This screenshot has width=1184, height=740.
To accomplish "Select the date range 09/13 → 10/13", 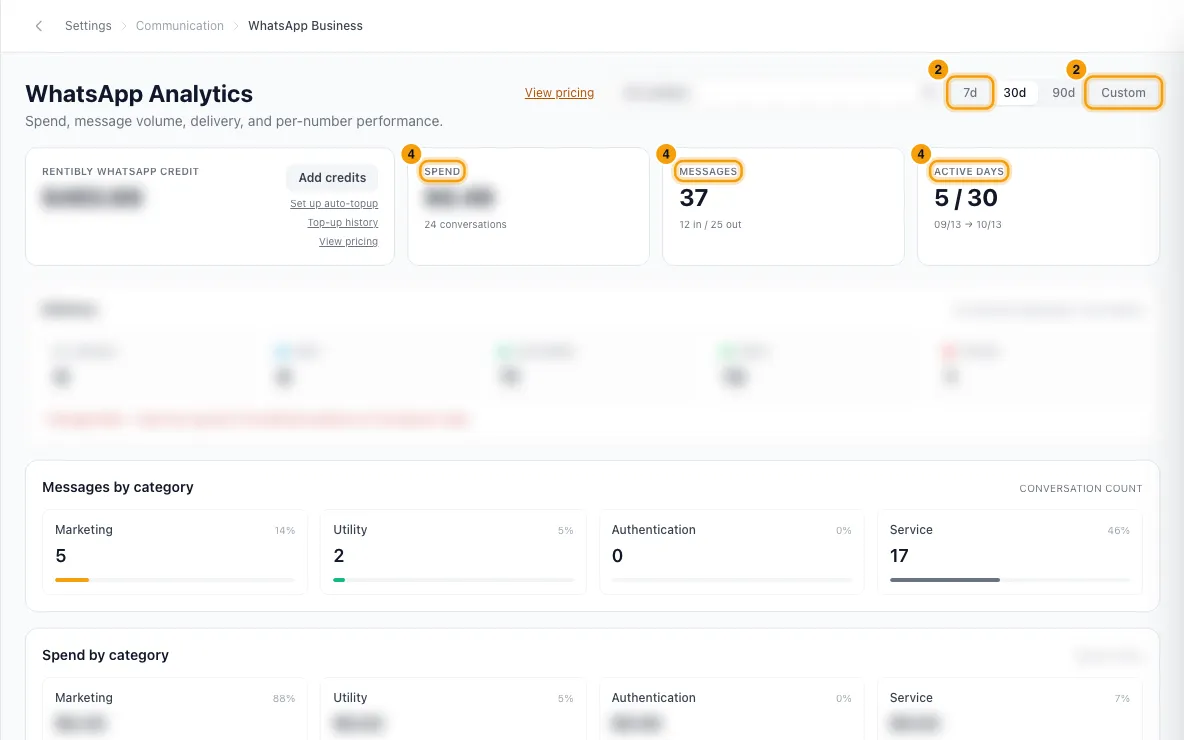I will pyautogui.click(x=968, y=224).
